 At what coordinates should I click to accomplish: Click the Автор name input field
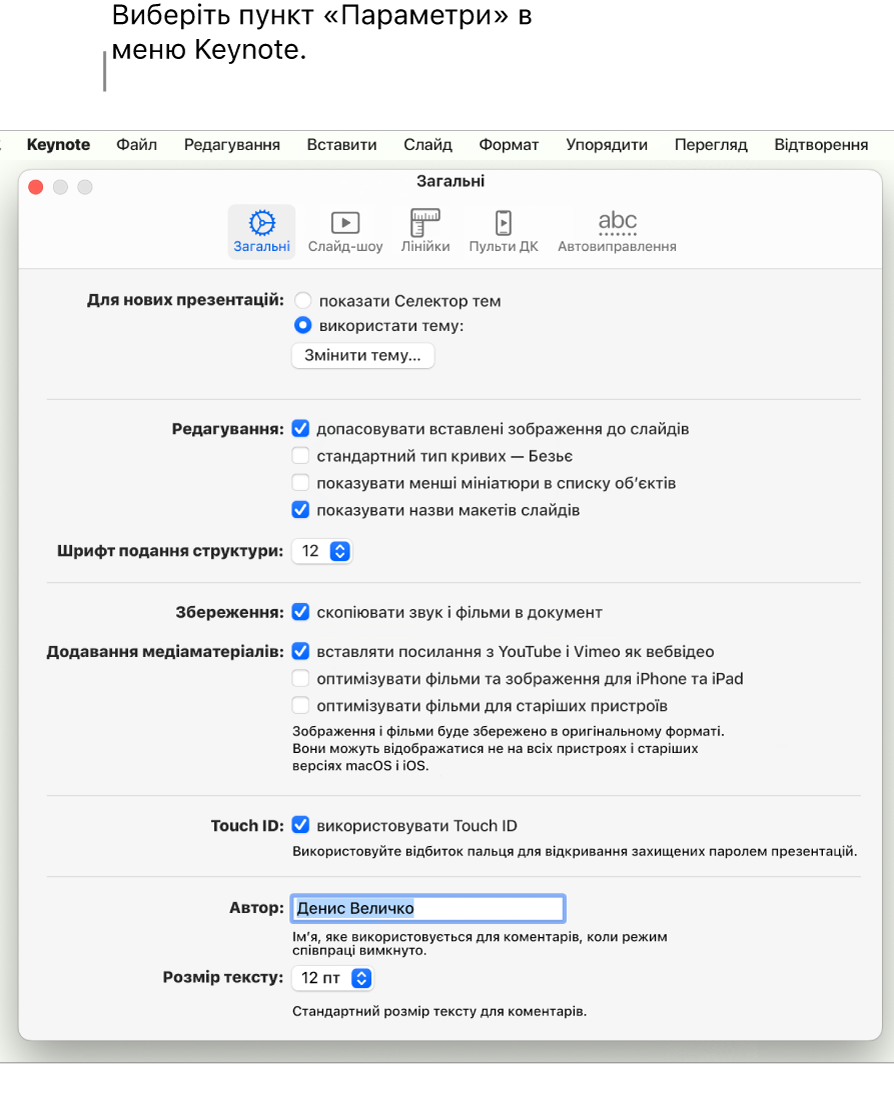tap(428, 908)
